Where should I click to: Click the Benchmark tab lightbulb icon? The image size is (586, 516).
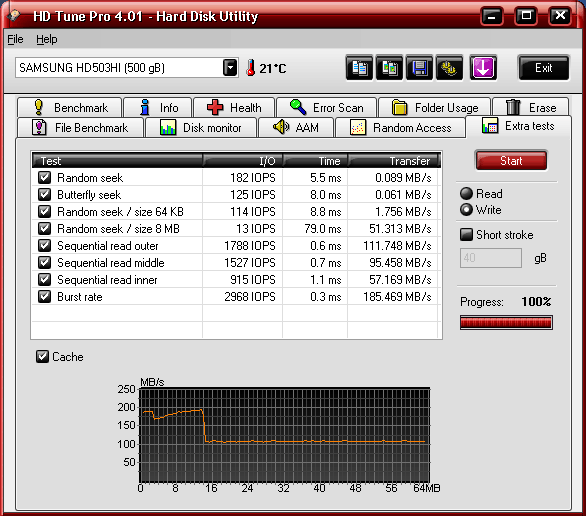pyautogui.click(x=38, y=107)
